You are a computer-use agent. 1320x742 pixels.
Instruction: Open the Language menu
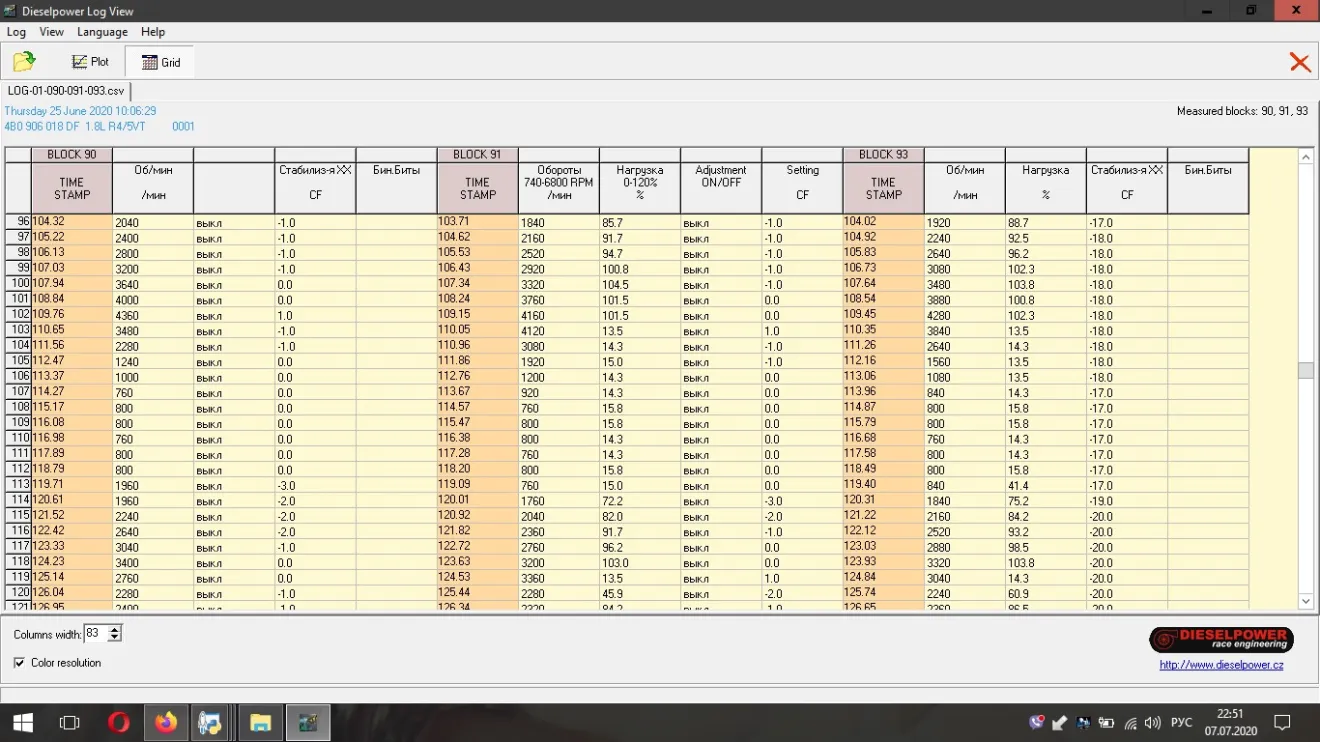[102, 32]
